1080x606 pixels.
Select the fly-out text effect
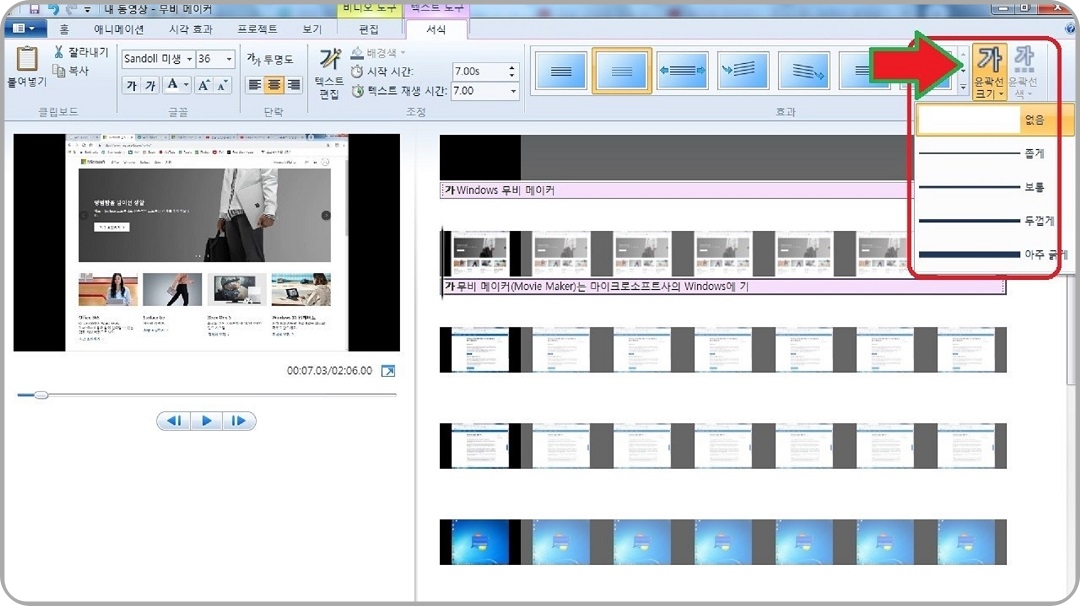(803, 70)
